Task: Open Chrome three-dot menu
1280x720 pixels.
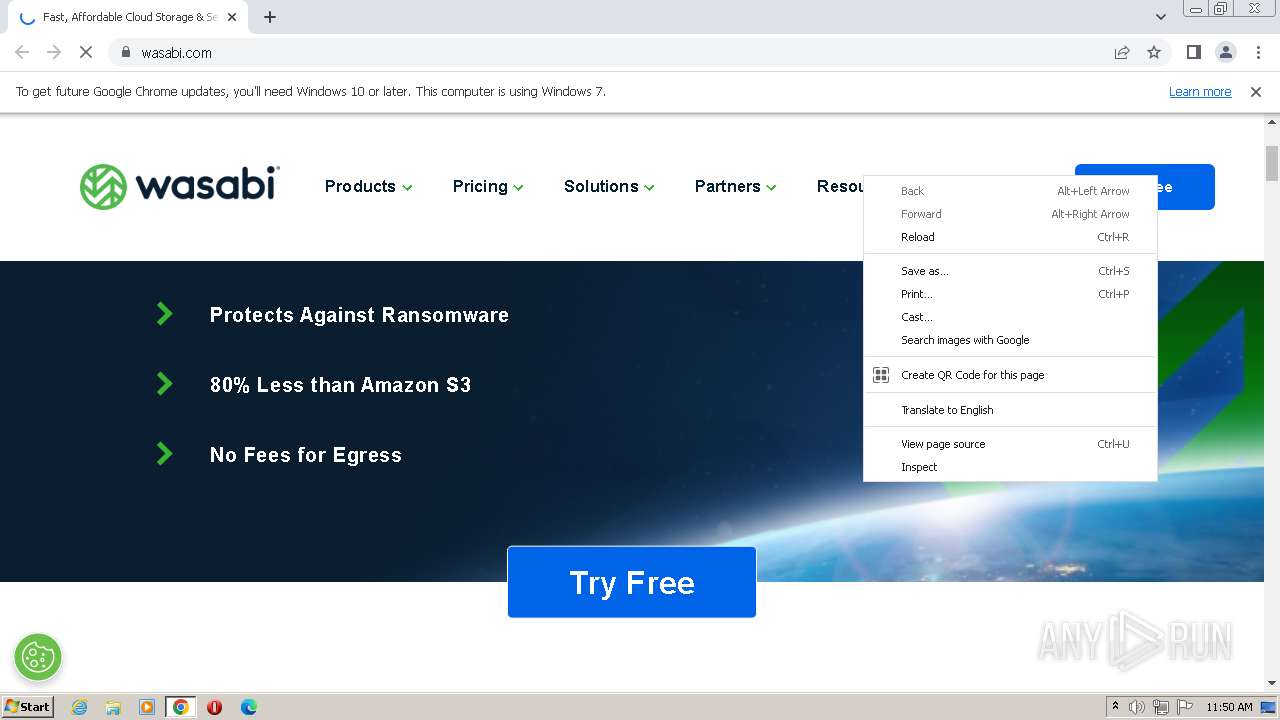Action: [x=1258, y=52]
